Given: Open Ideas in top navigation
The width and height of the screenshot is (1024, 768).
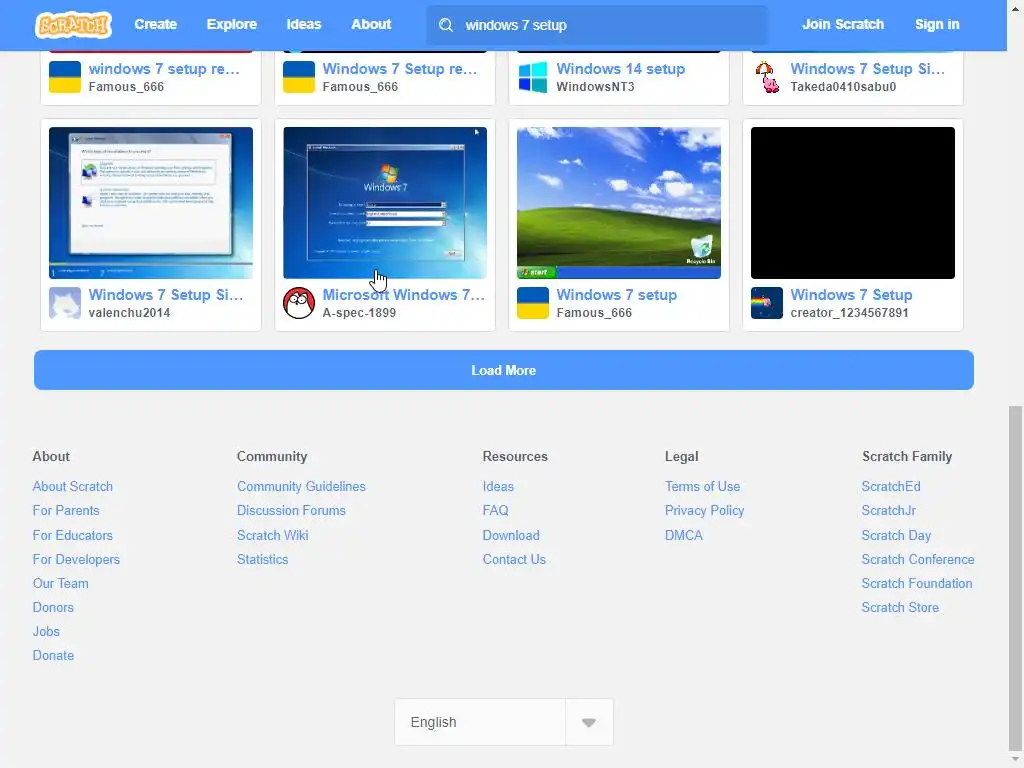Looking at the screenshot, I should pos(304,24).
